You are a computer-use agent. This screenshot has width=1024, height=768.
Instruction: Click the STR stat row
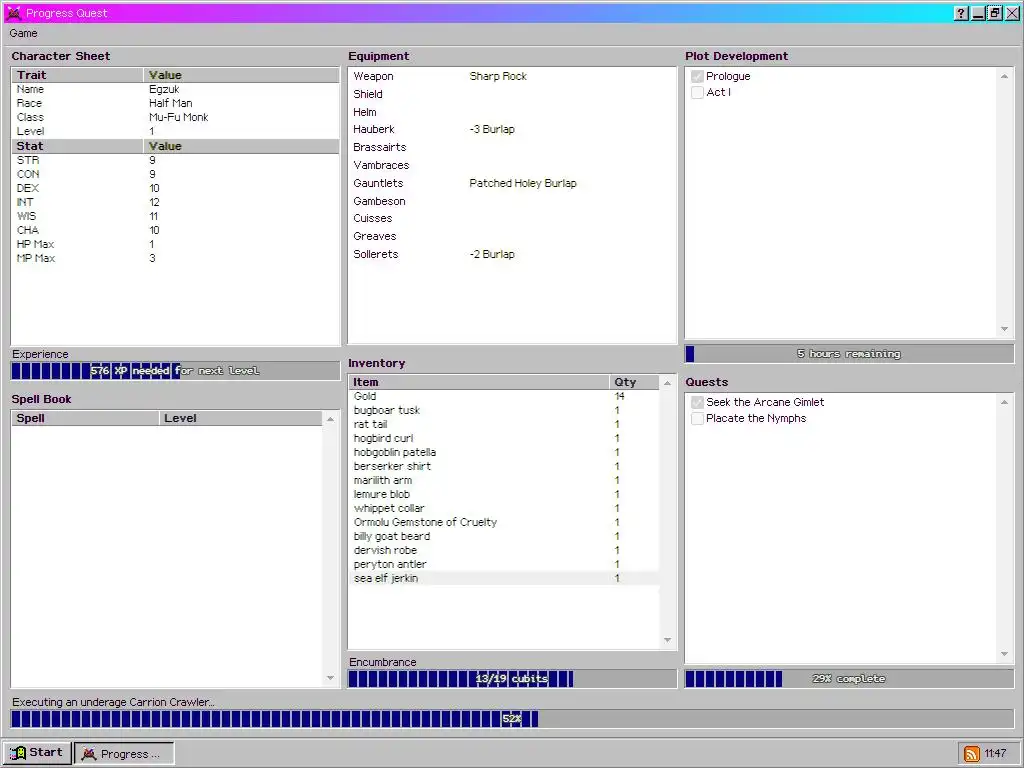(175, 161)
